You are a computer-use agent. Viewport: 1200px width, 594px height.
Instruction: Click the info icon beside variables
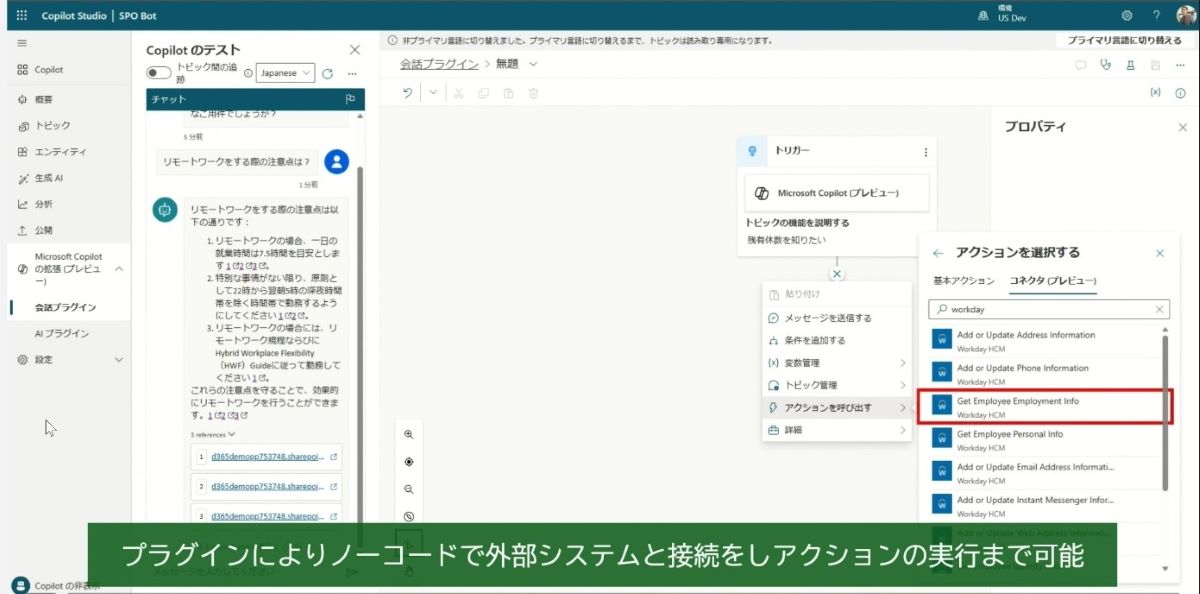tap(1180, 92)
